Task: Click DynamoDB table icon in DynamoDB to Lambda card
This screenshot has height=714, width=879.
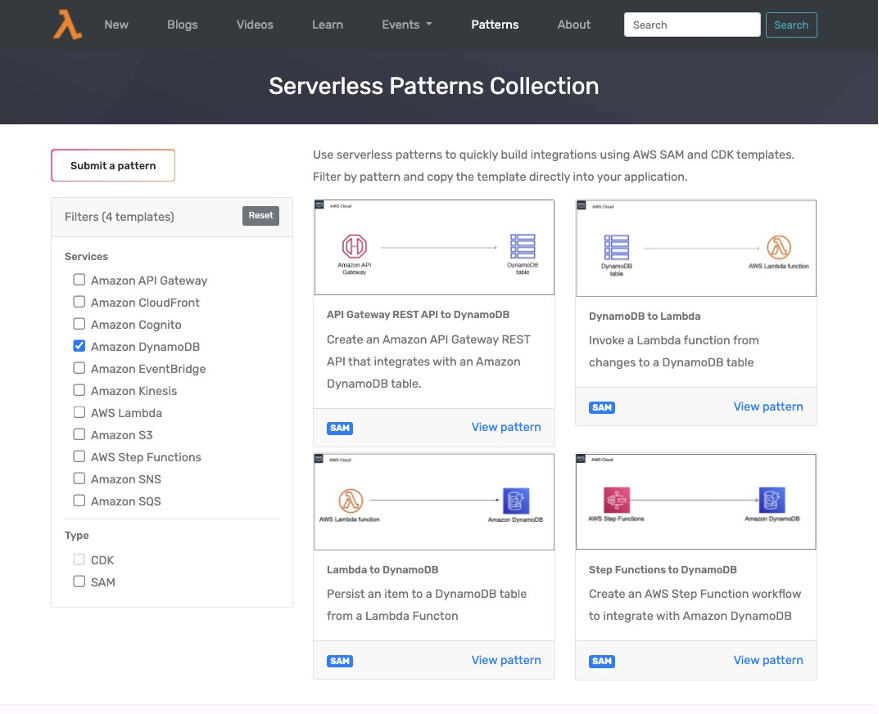Action: pos(616,248)
